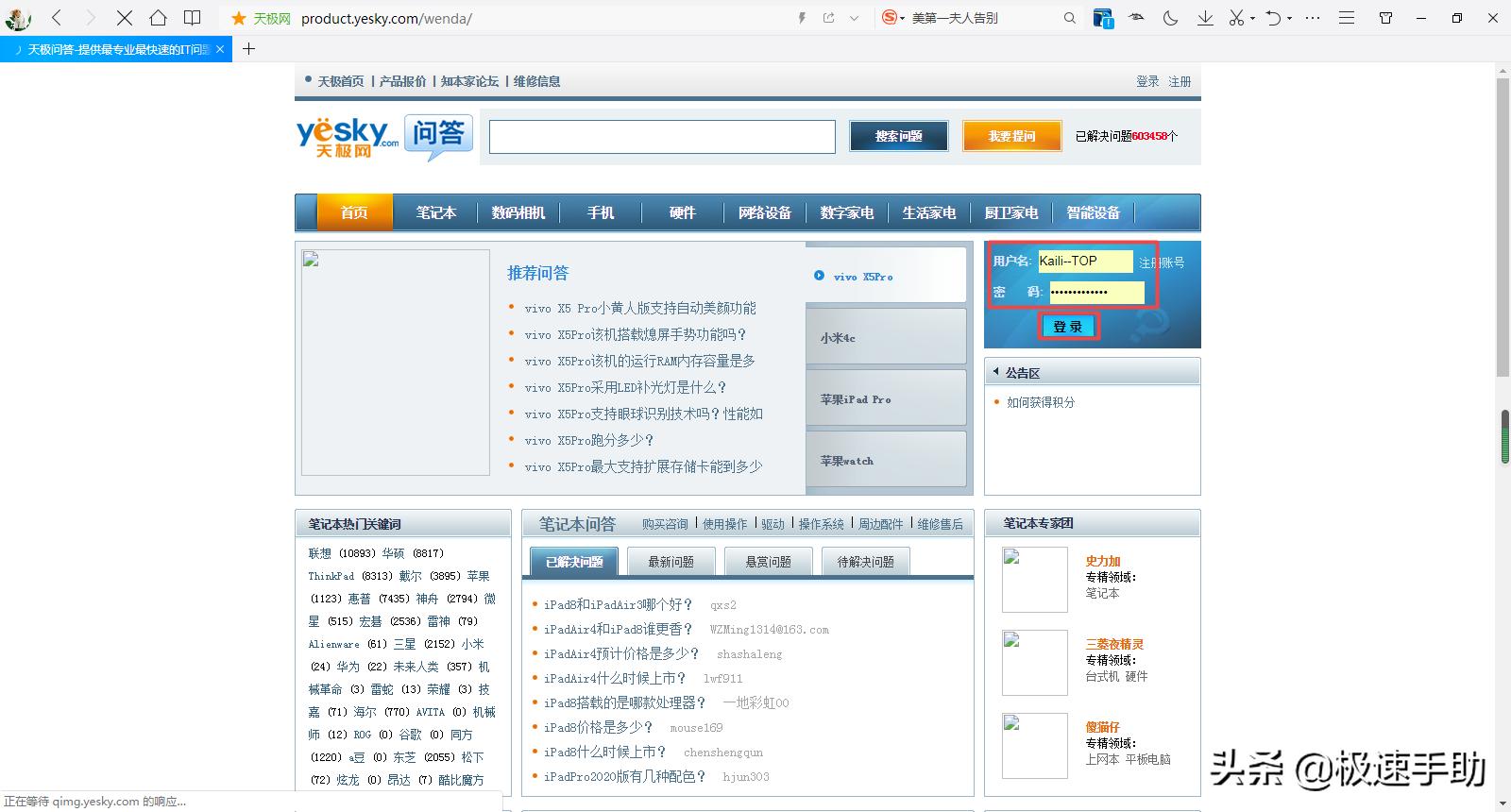The height and width of the screenshot is (812, 1511).
Task: Open the Sogou search engine selector
Action: click(x=892, y=18)
